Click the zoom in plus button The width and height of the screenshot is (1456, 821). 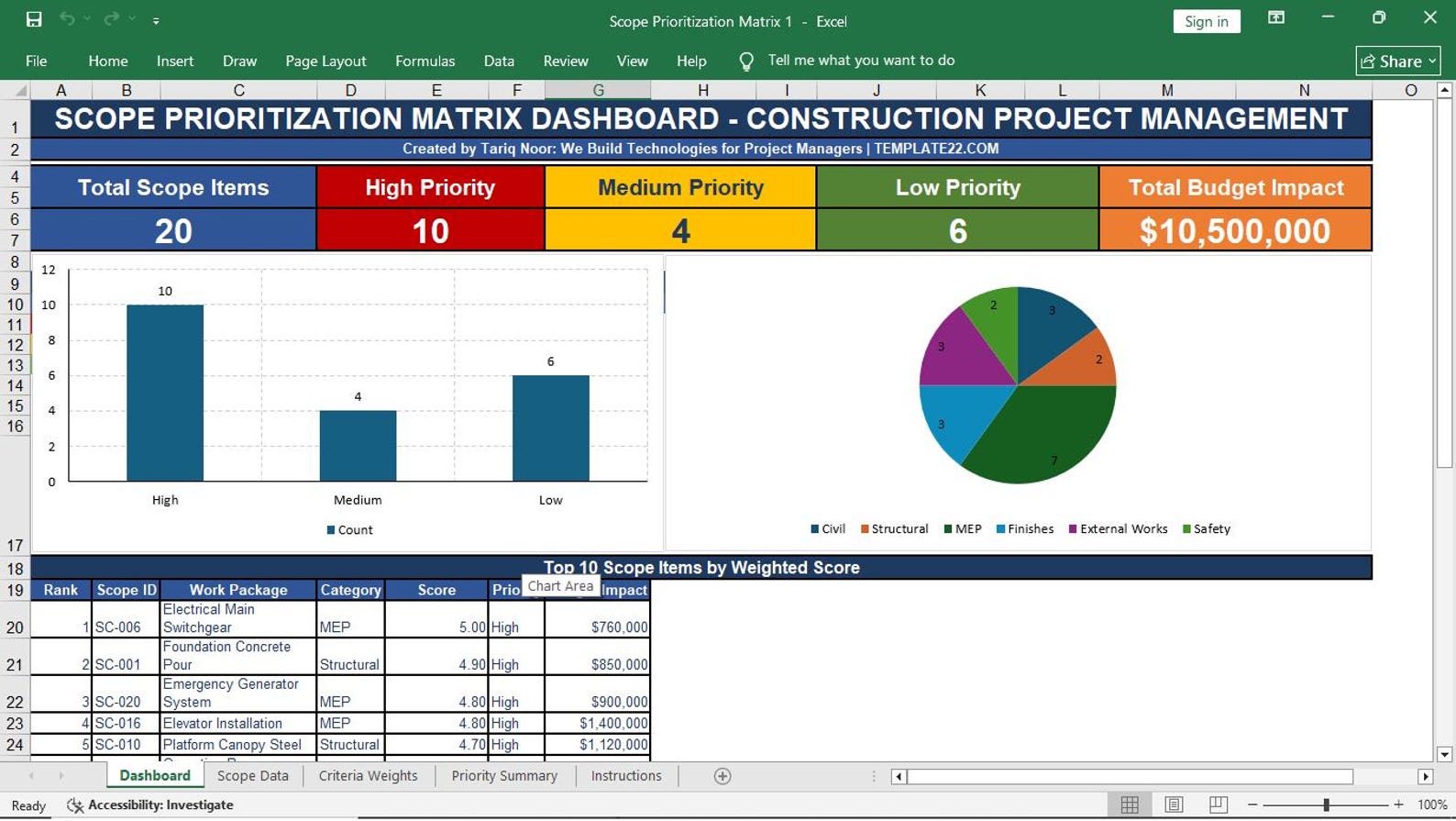click(x=1398, y=804)
